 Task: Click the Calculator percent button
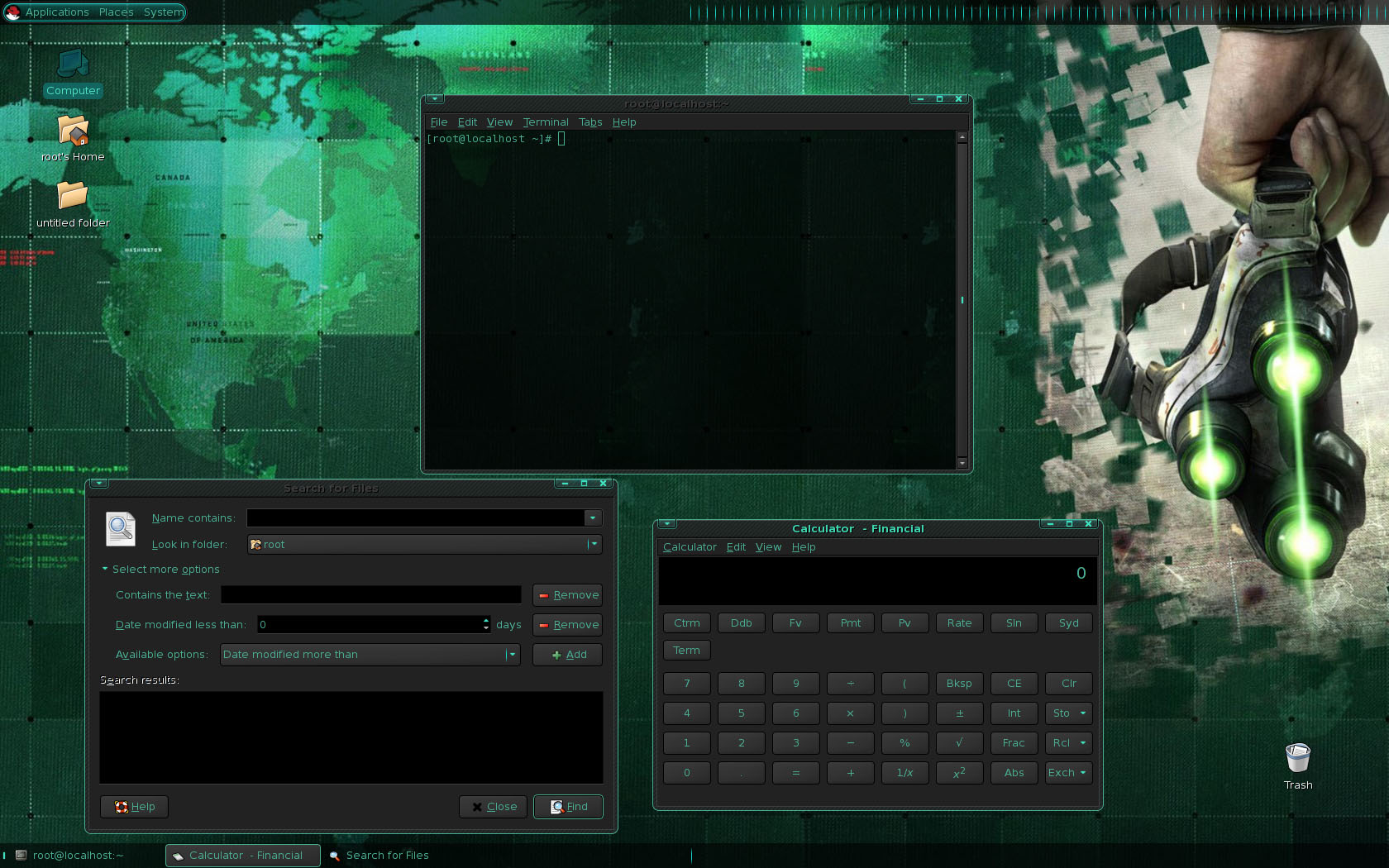(x=905, y=743)
